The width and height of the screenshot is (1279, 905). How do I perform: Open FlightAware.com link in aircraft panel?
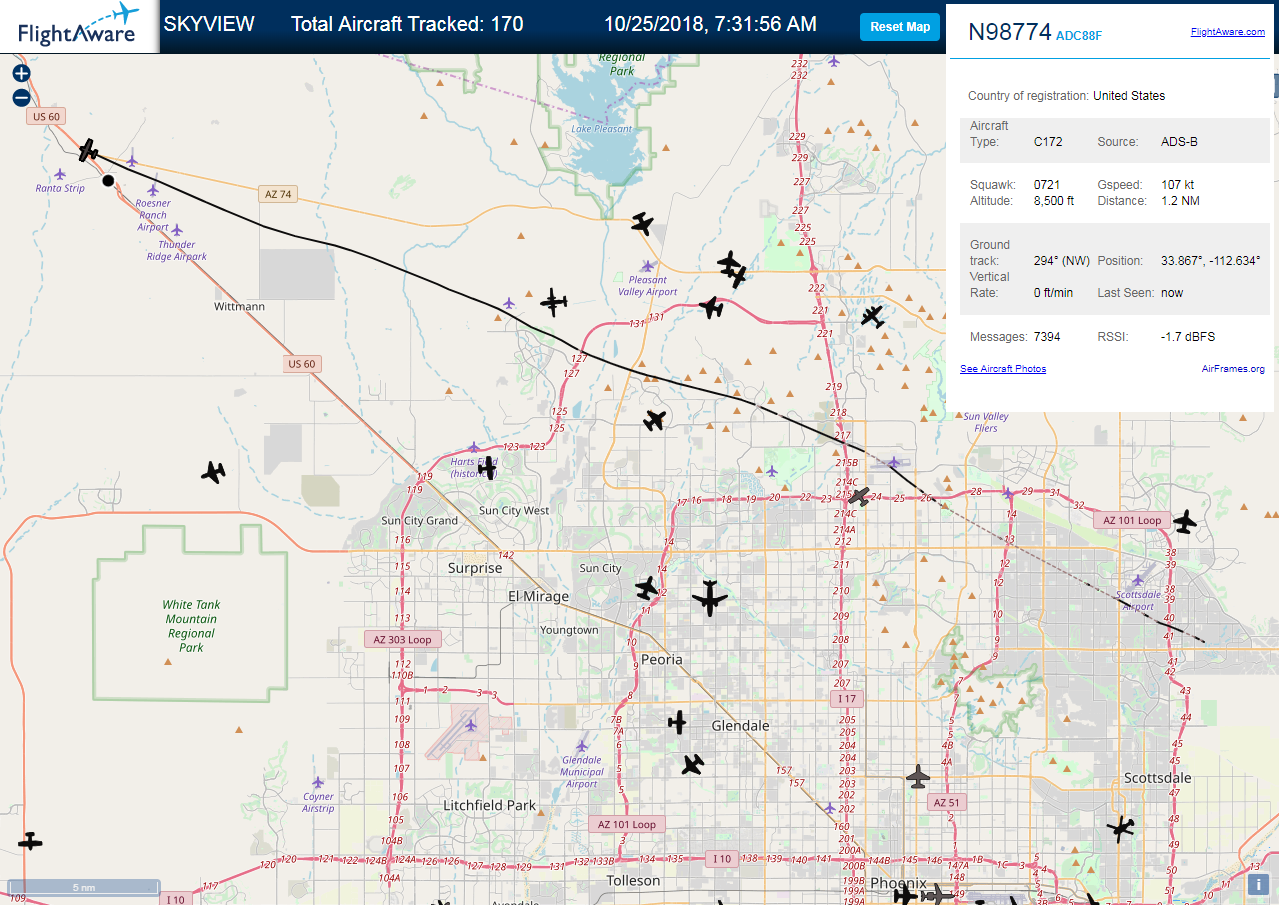point(1227,32)
